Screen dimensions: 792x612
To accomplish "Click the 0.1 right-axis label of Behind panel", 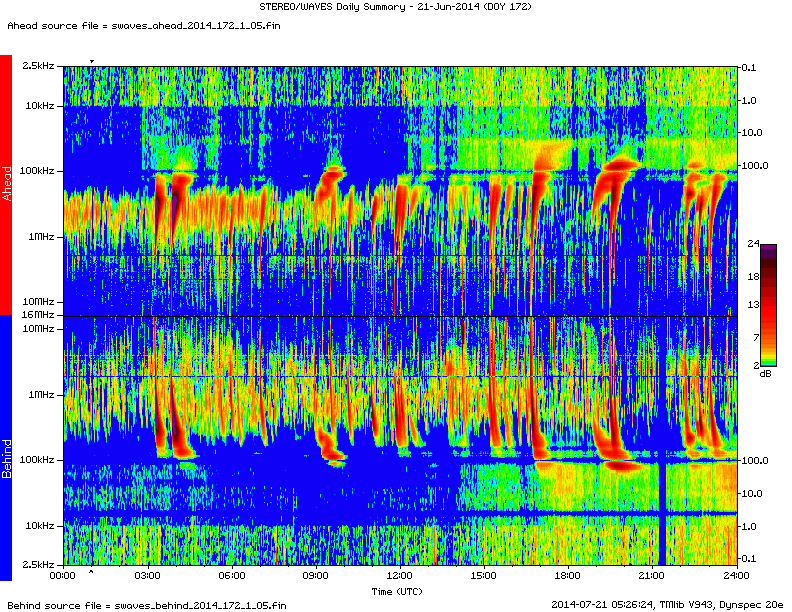I will [749, 558].
